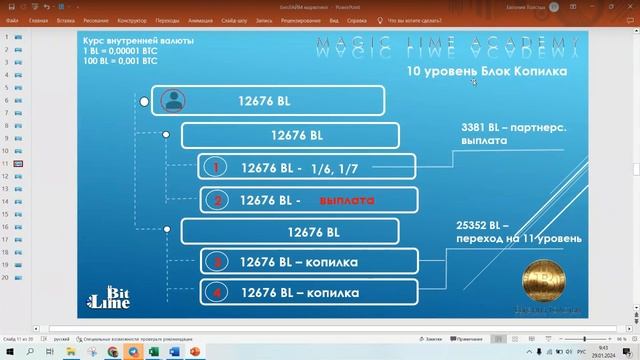Select slide 10 thumbnail
The image size is (640, 360).
click(18, 151)
